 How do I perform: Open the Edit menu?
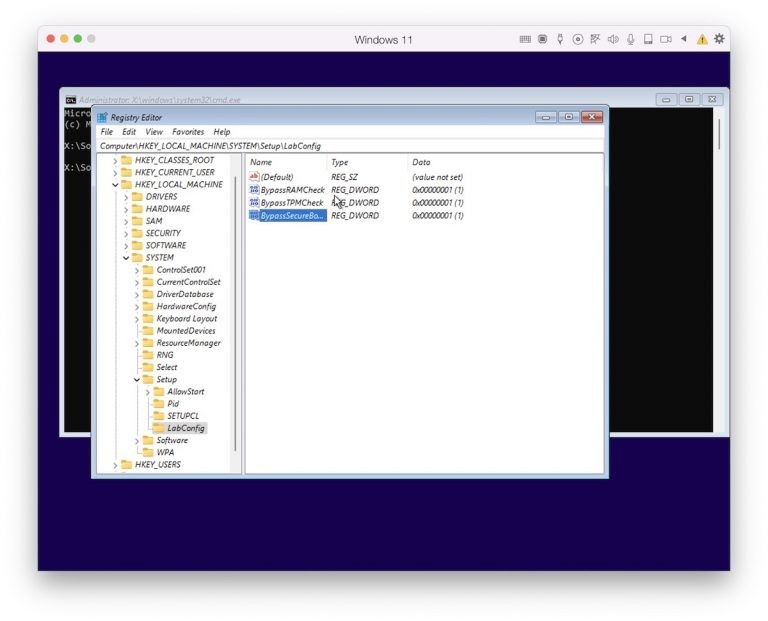[129, 132]
